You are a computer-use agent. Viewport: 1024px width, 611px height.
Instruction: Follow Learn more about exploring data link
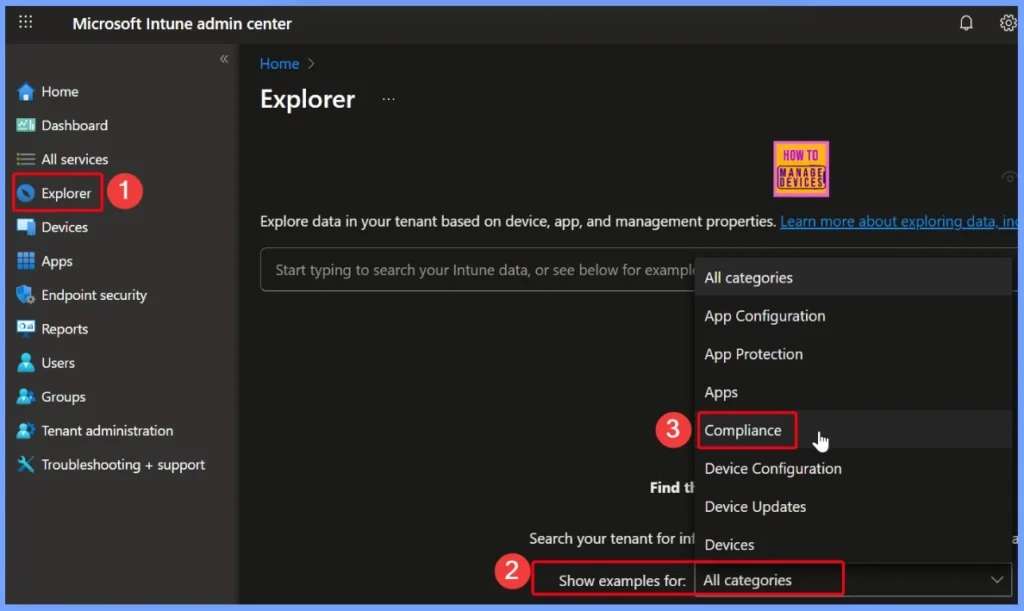[899, 221]
